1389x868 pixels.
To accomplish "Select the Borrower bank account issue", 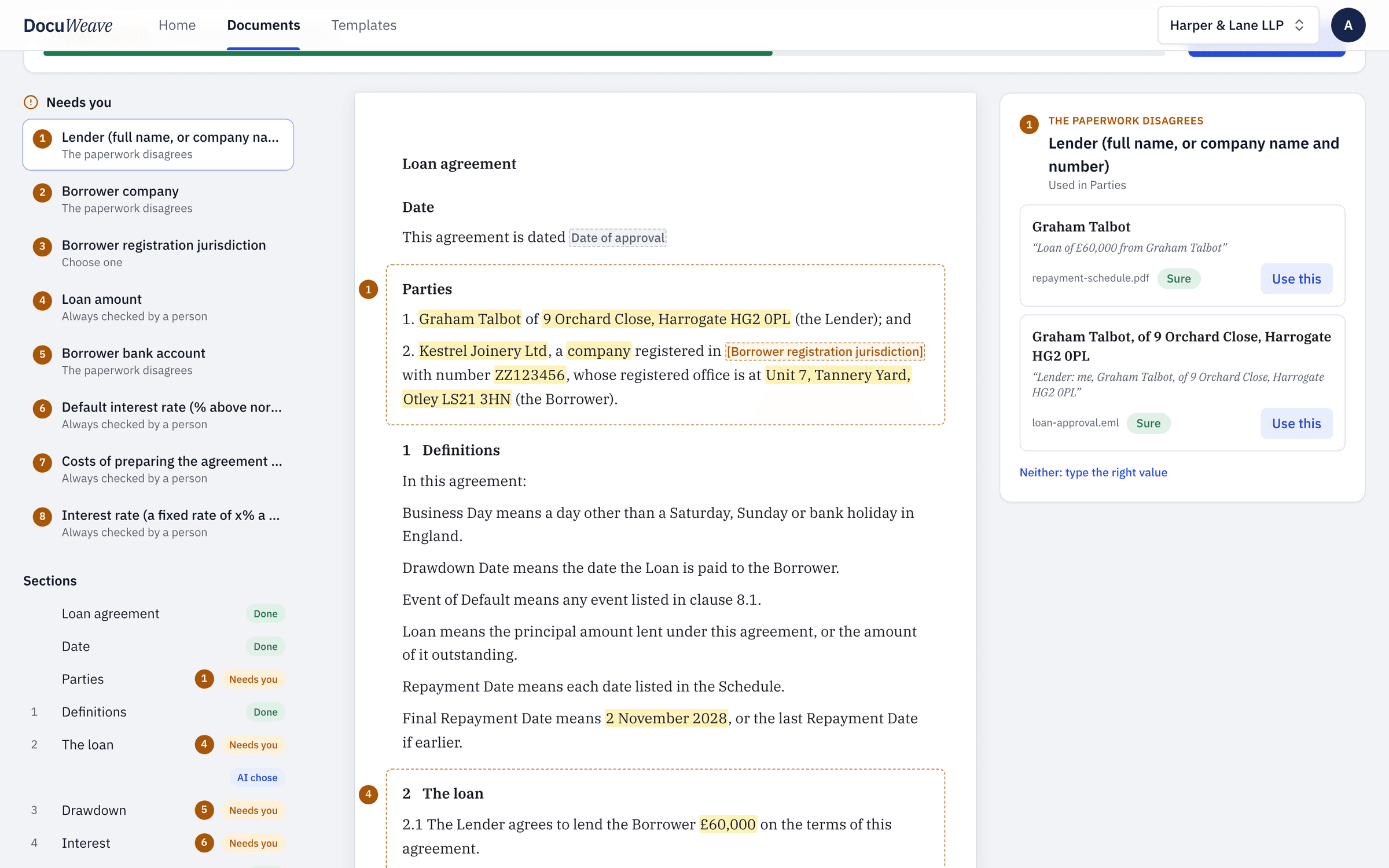I will tap(158, 361).
